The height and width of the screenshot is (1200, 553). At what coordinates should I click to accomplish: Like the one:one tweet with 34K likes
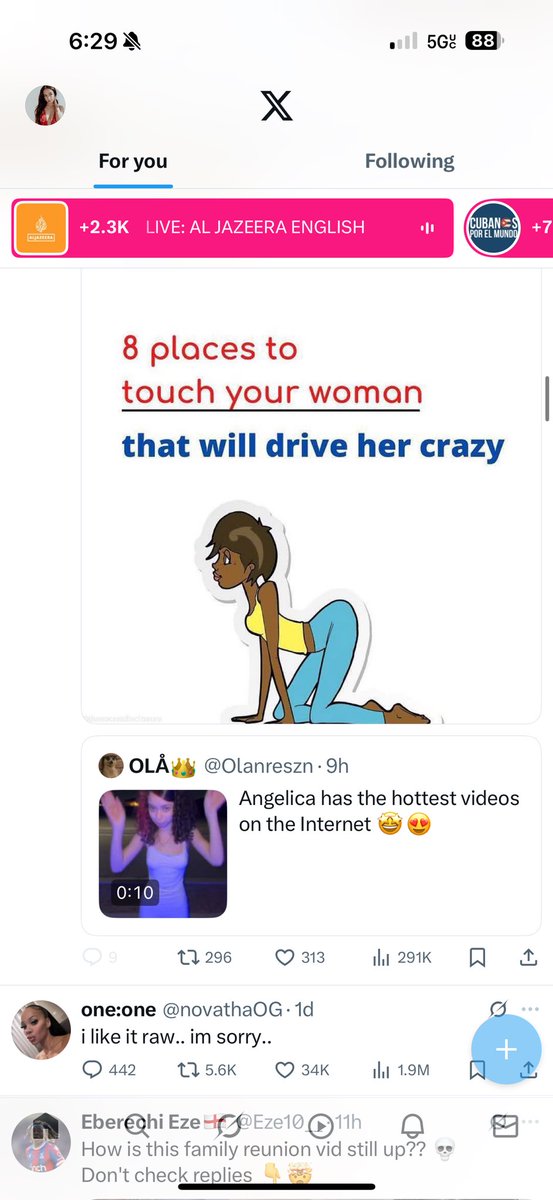click(x=302, y=1069)
